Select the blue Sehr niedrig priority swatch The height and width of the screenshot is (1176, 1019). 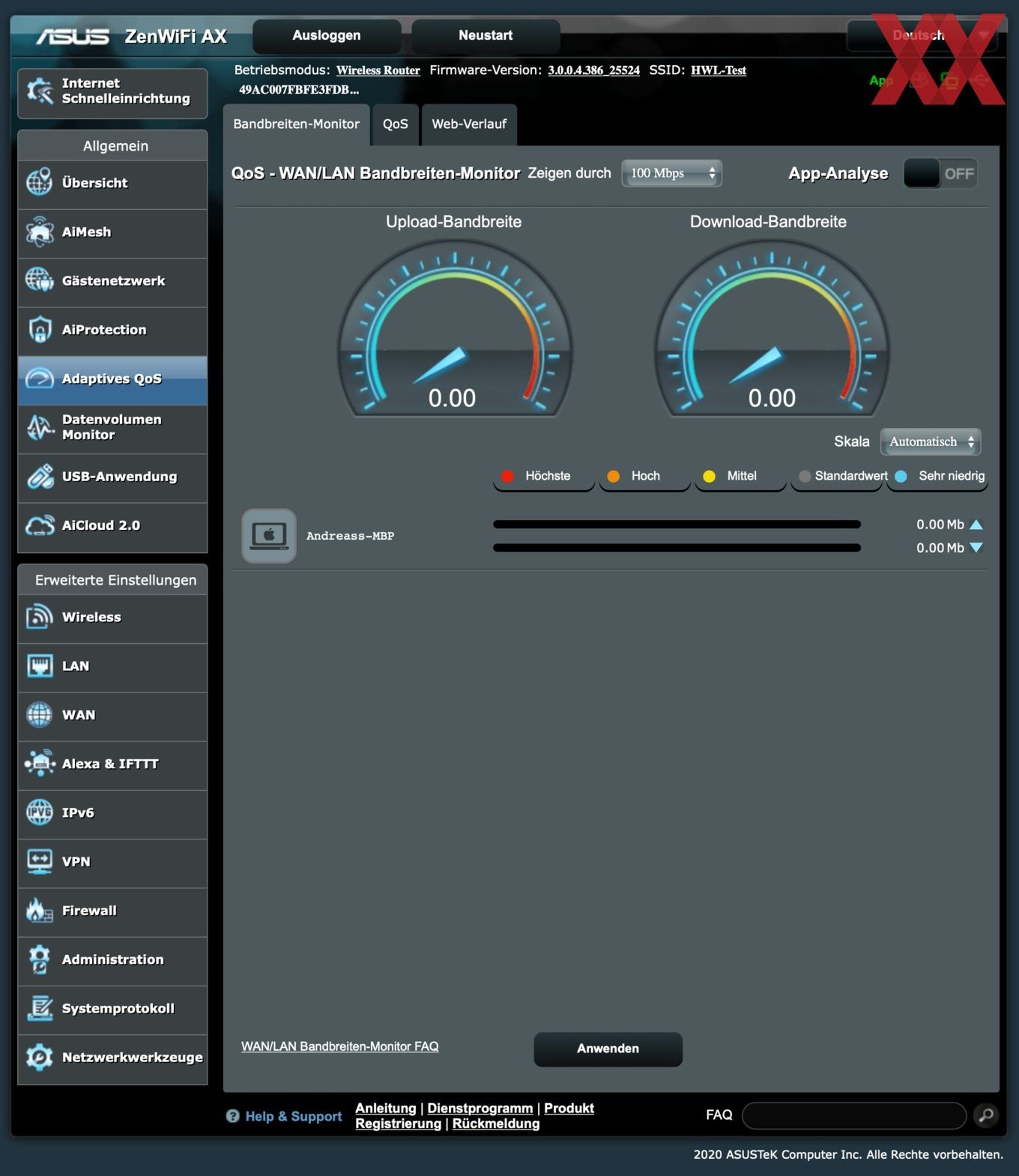[x=901, y=476]
